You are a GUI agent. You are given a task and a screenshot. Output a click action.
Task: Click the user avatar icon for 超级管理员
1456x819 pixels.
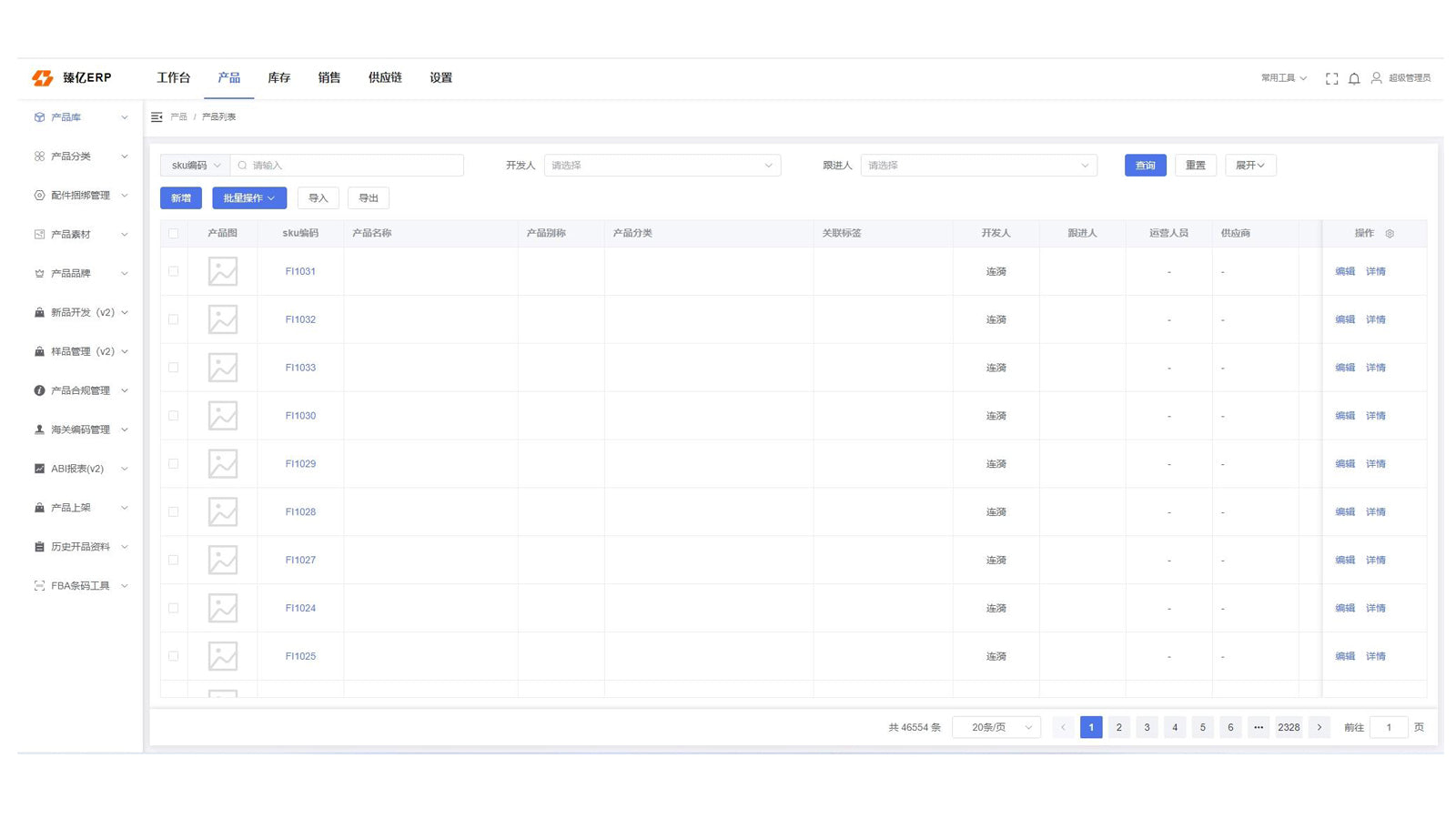pyautogui.click(x=1377, y=78)
